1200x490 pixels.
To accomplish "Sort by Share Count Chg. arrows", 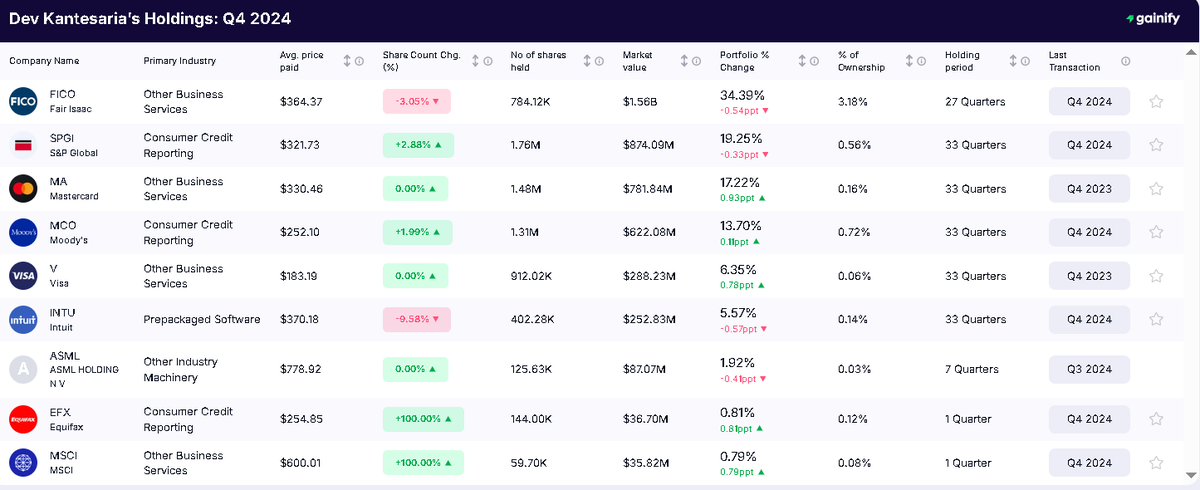I will click(474, 61).
